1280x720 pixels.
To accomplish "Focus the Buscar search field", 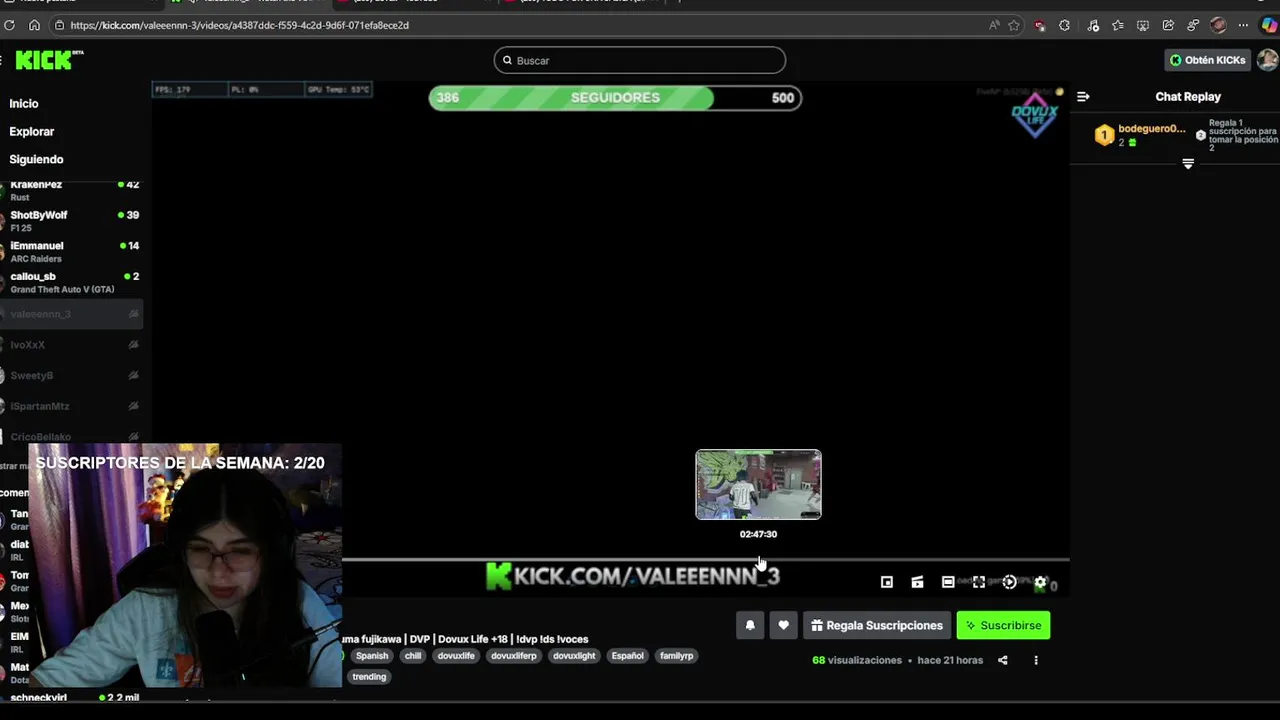I will click(x=640, y=60).
